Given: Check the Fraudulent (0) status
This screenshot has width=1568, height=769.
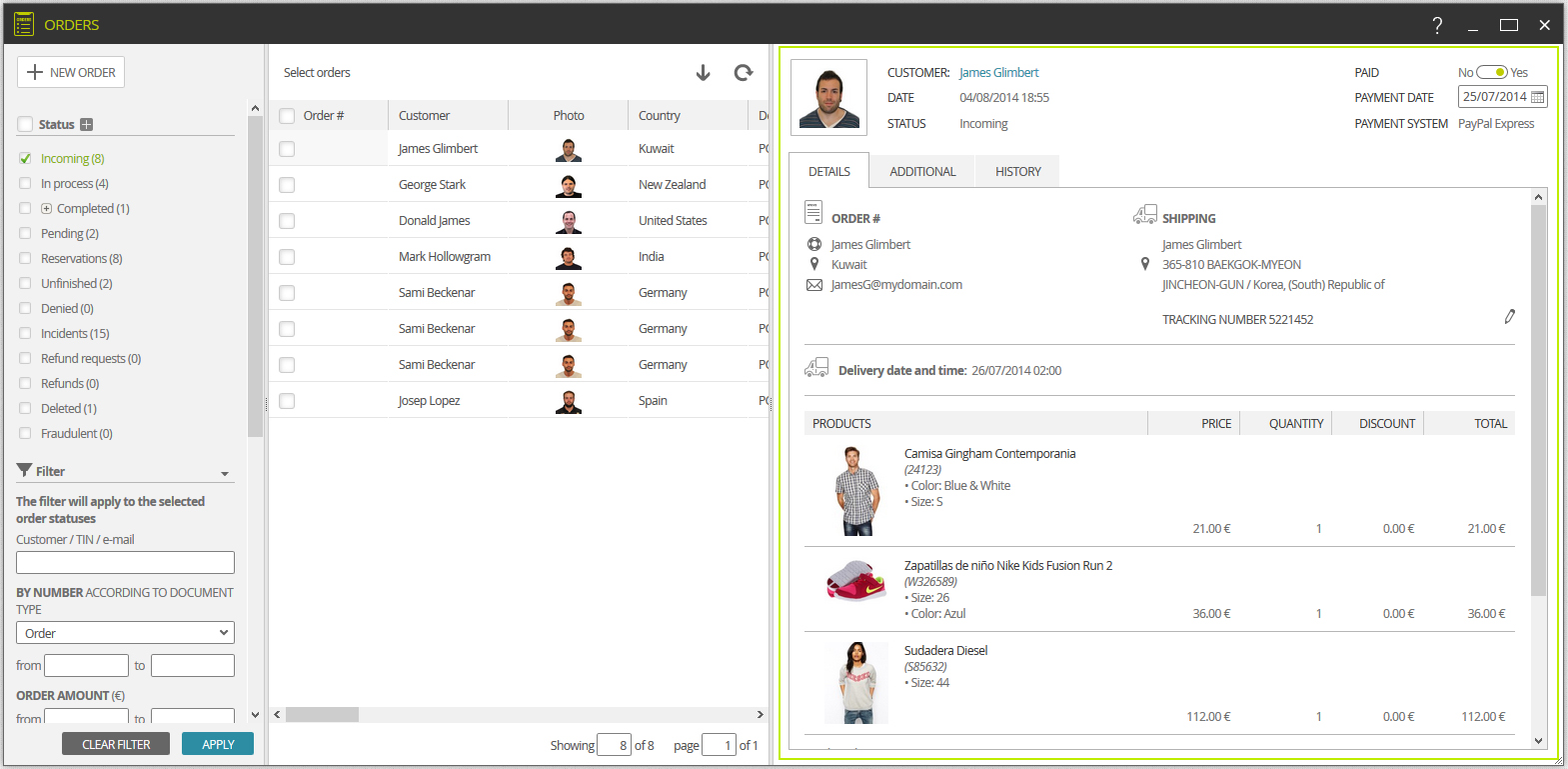Looking at the screenshot, I should 25,433.
